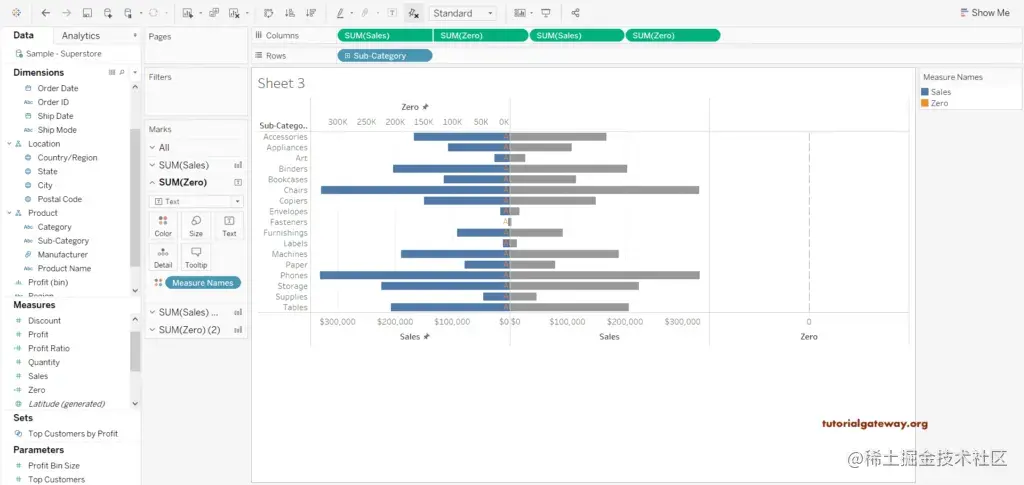The height and width of the screenshot is (485, 1024).
Task: Click the Highlight pen icon
Action: [x=340, y=12]
